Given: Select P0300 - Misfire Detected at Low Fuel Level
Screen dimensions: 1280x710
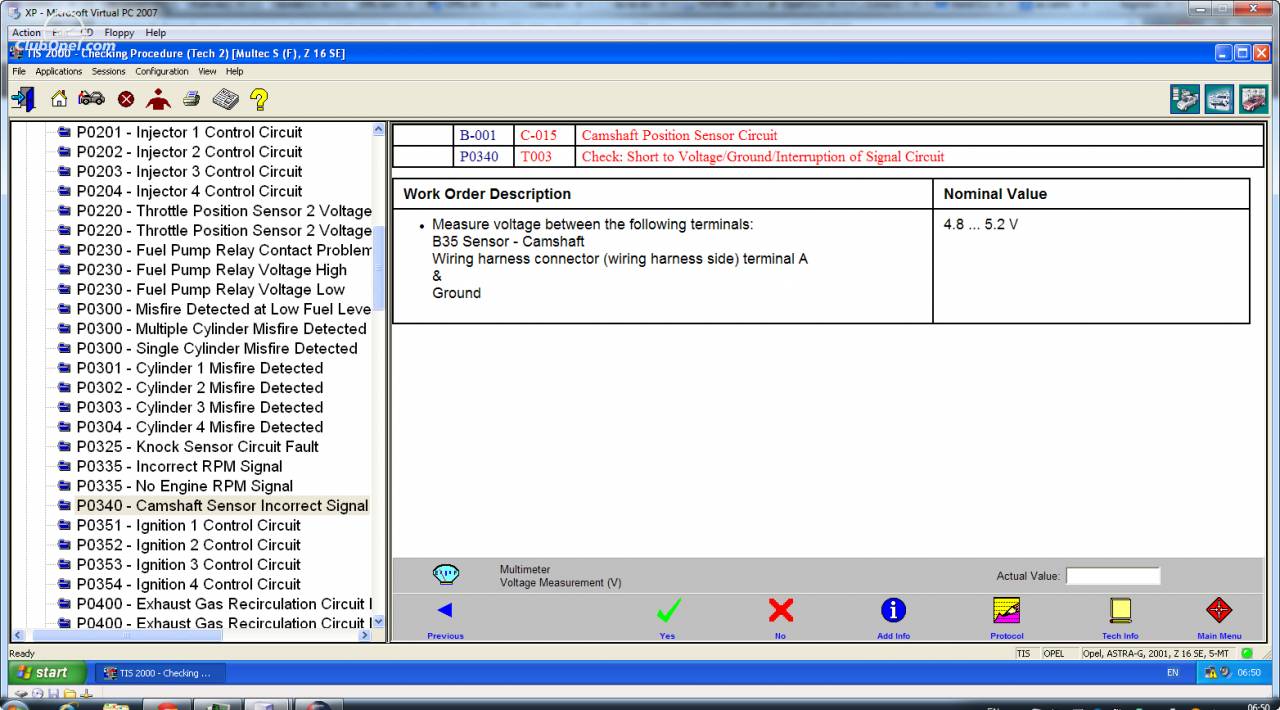Looking at the screenshot, I should point(224,309).
